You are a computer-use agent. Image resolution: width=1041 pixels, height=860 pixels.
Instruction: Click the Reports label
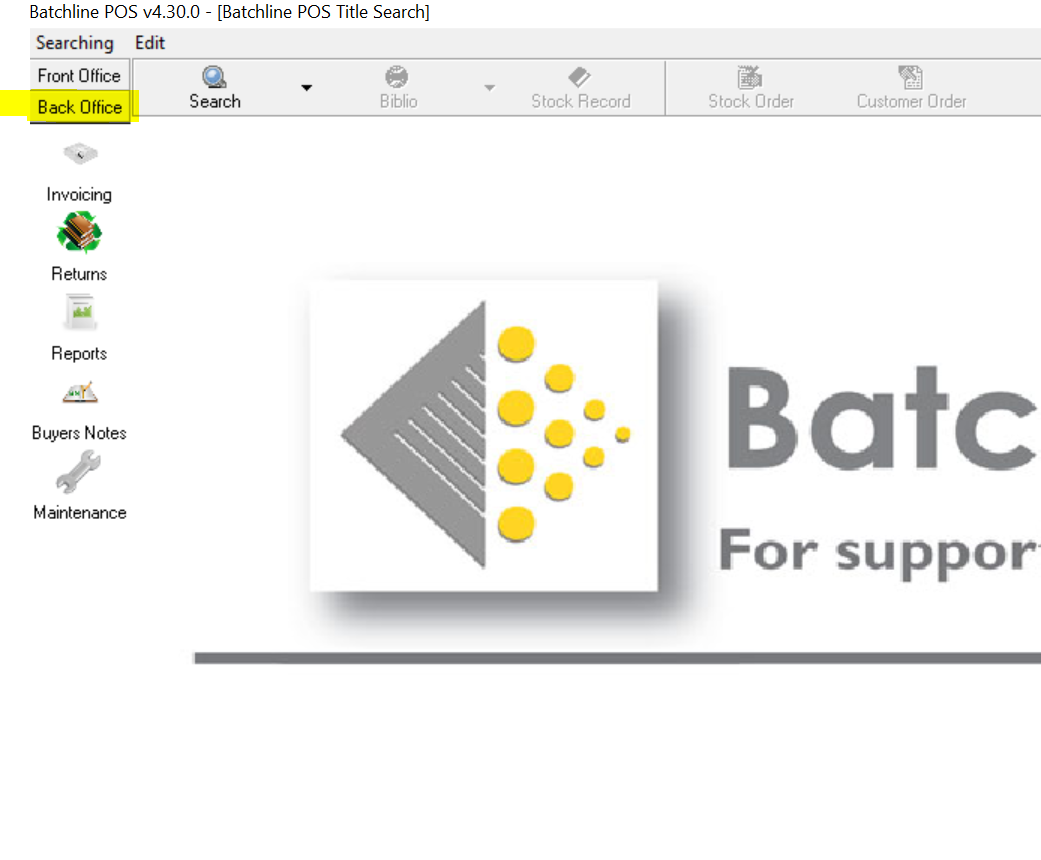tap(79, 353)
